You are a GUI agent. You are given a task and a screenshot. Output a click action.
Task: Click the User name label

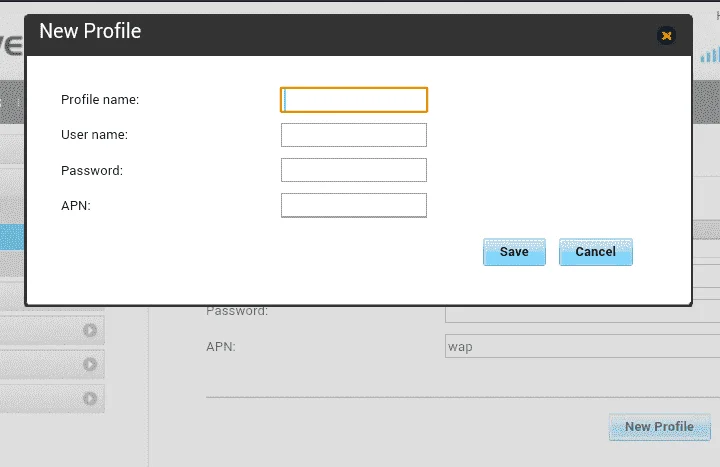click(94, 135)
